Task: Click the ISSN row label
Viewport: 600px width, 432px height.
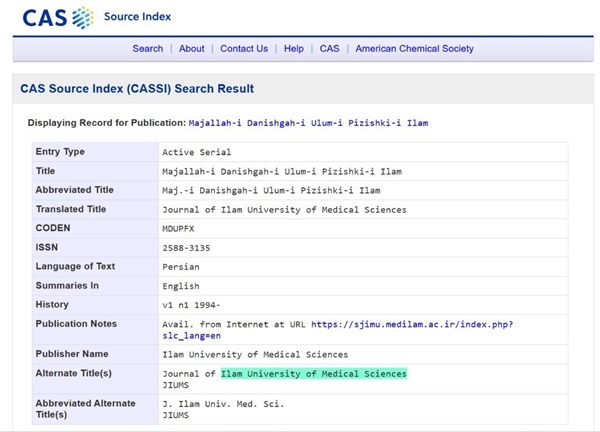Action: pos(47,247)
